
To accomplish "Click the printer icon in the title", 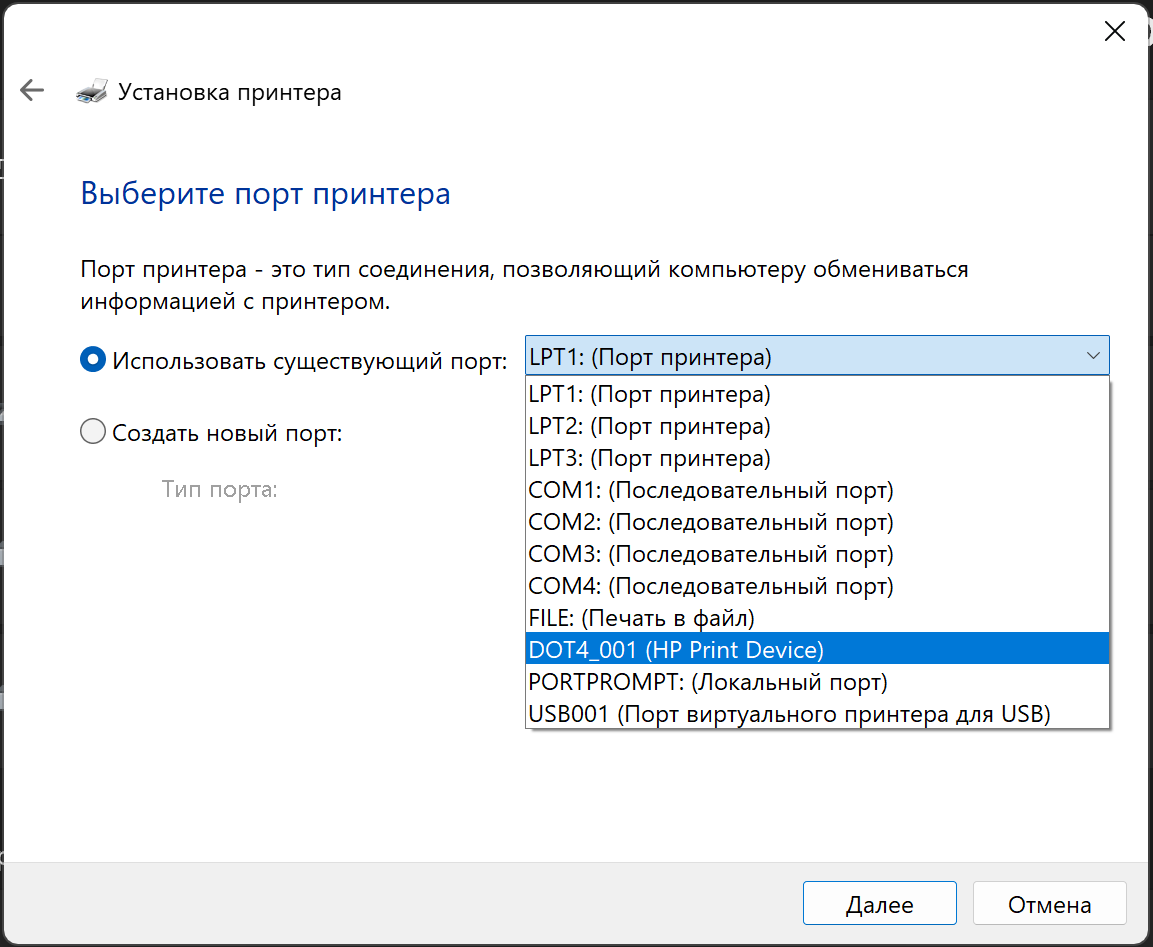I will pos(91,91).
